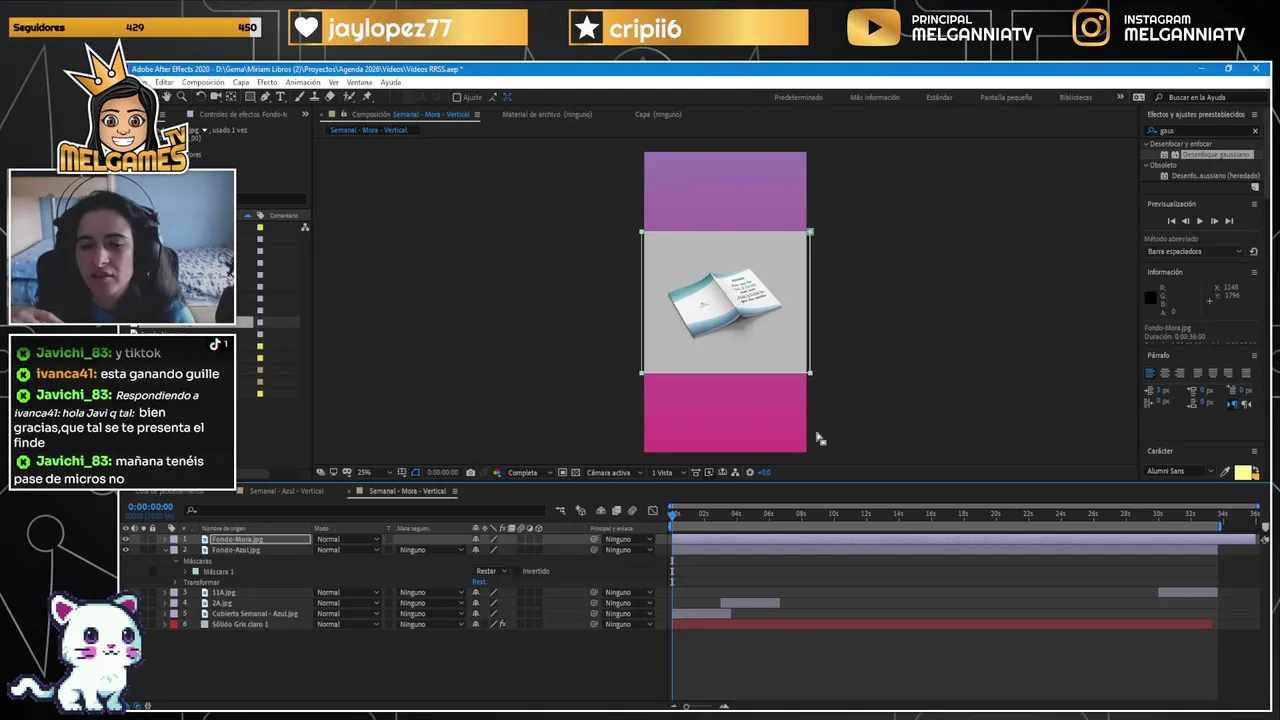
Task: Switch to the Predeterminado workspace
Action: tap(798, 97)
